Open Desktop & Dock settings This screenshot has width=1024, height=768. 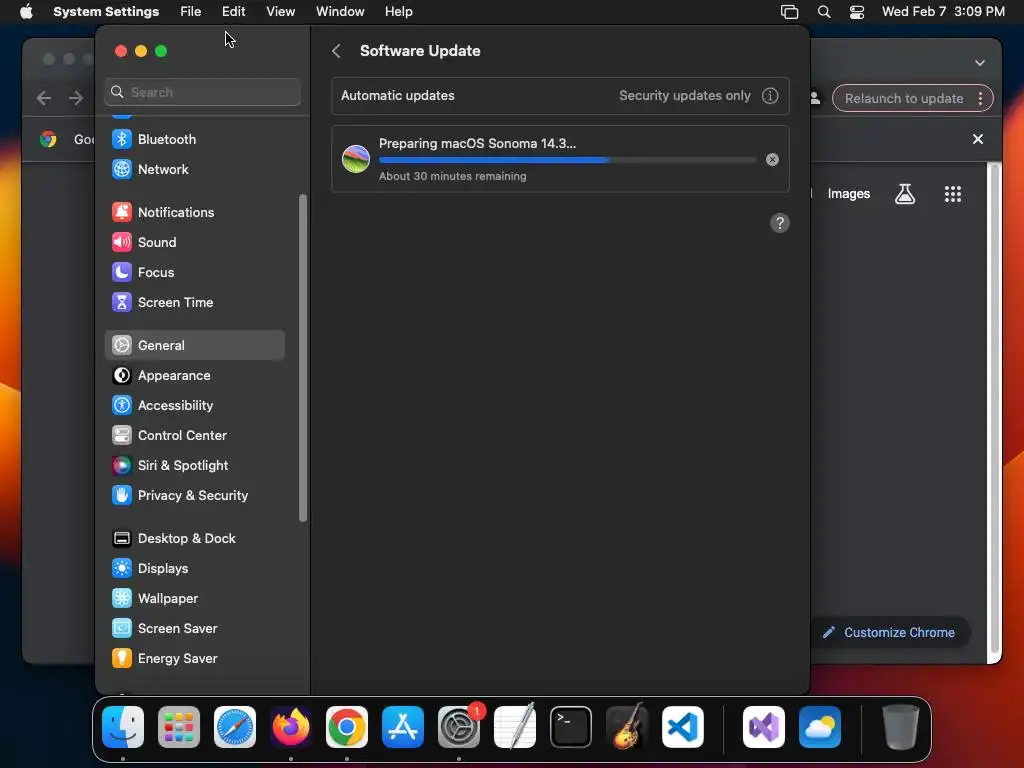pos(195,538)
